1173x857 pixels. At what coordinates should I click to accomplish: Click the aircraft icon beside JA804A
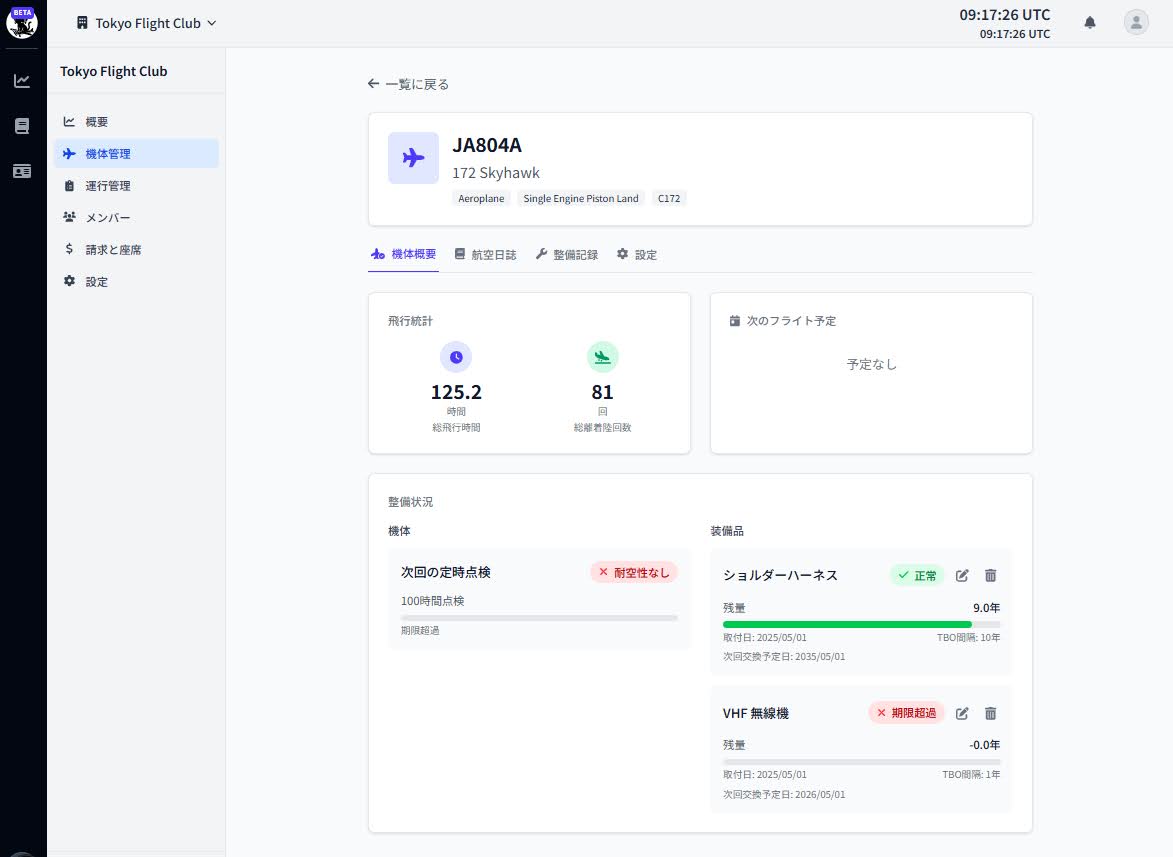coord(413,158)
